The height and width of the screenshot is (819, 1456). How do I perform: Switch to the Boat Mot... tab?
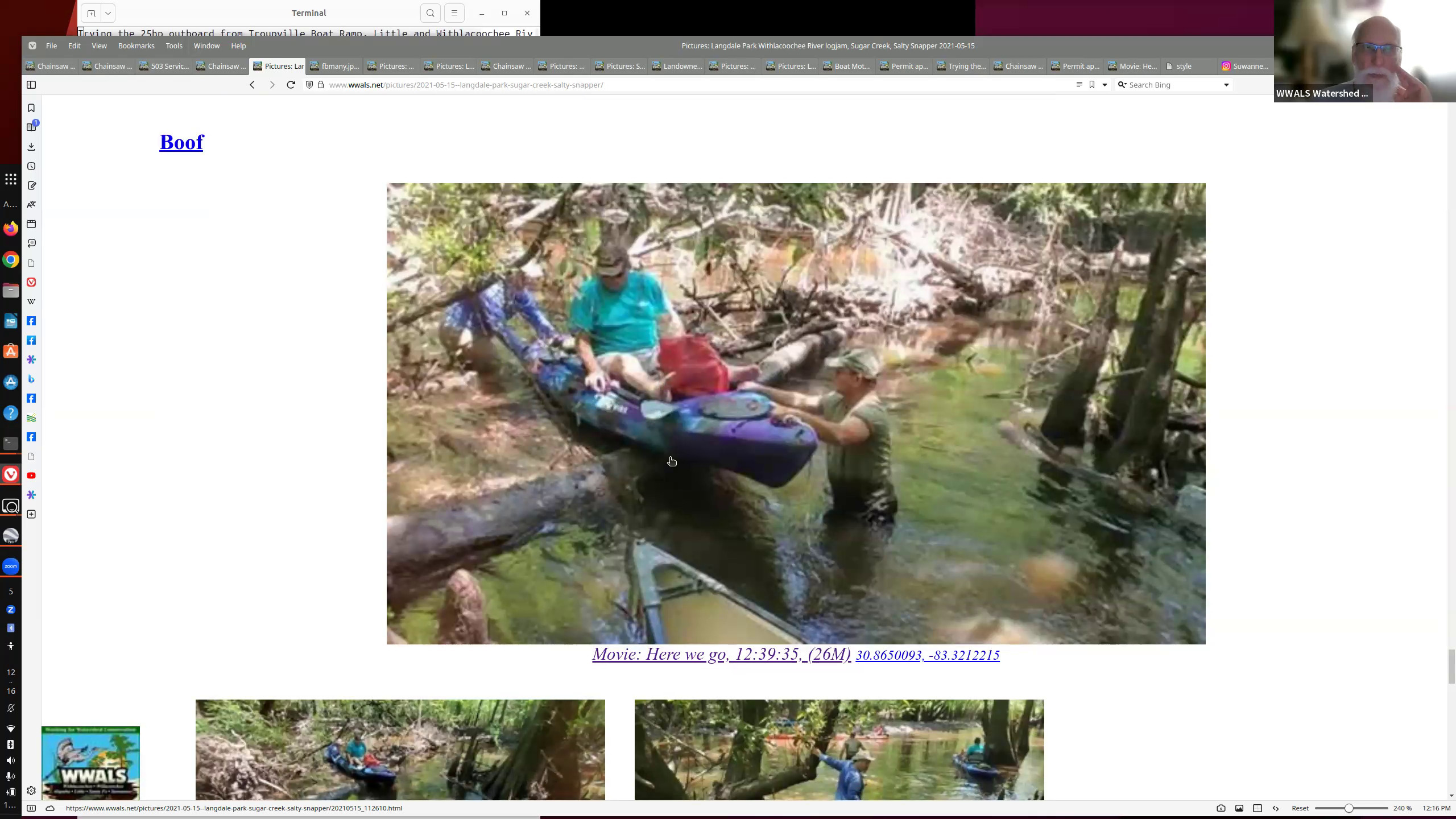pyautogui.click(x=846, y=66)
